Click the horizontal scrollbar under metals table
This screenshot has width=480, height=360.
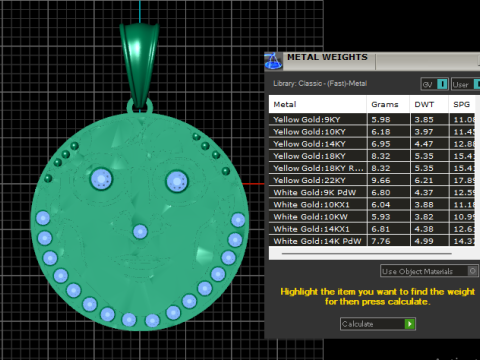[x=367, y=254]
